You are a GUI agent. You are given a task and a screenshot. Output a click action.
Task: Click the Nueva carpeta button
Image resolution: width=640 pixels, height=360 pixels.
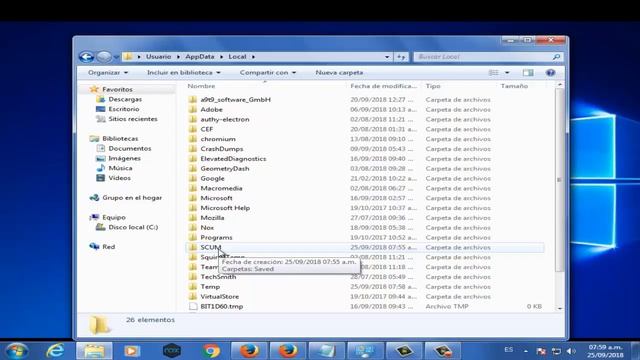point(339,73)
